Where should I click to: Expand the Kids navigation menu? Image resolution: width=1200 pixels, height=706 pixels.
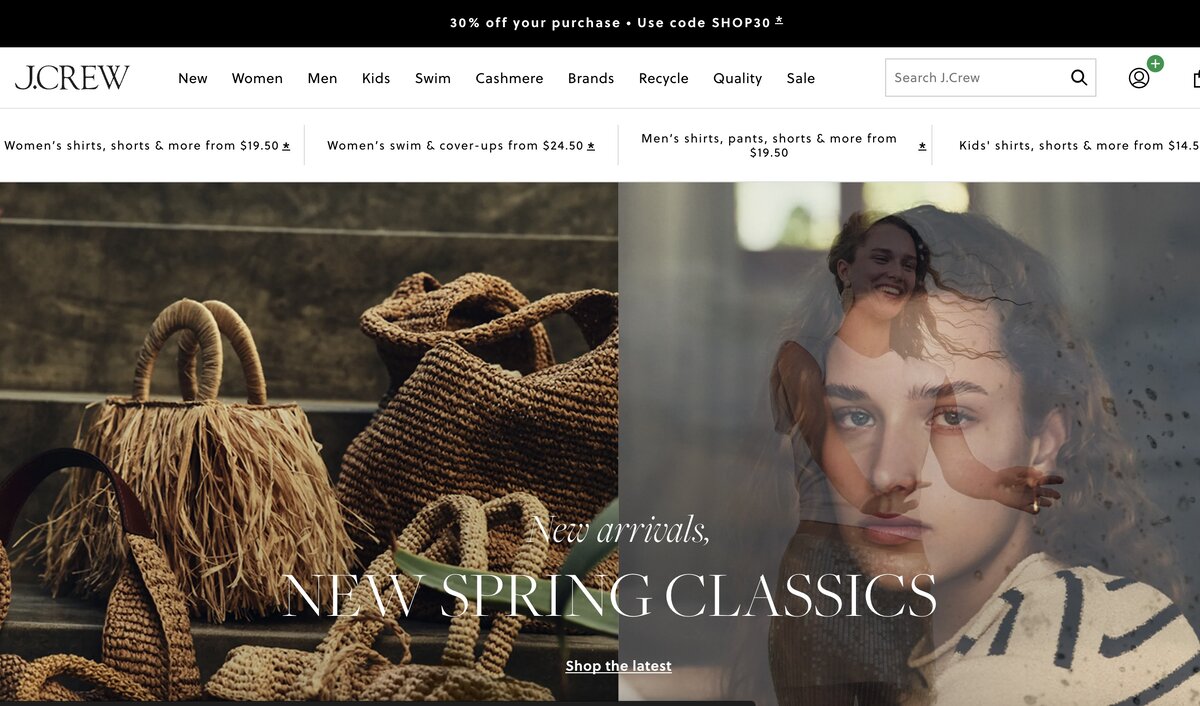376,78
